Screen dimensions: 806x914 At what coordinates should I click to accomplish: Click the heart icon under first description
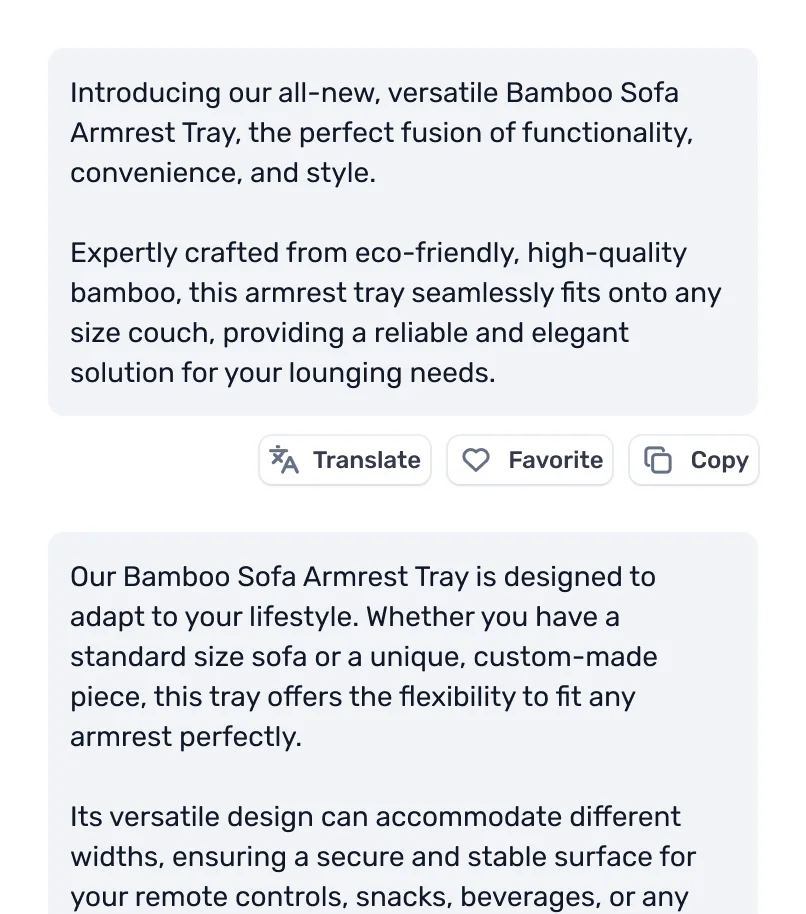click(x=476, y=460)
